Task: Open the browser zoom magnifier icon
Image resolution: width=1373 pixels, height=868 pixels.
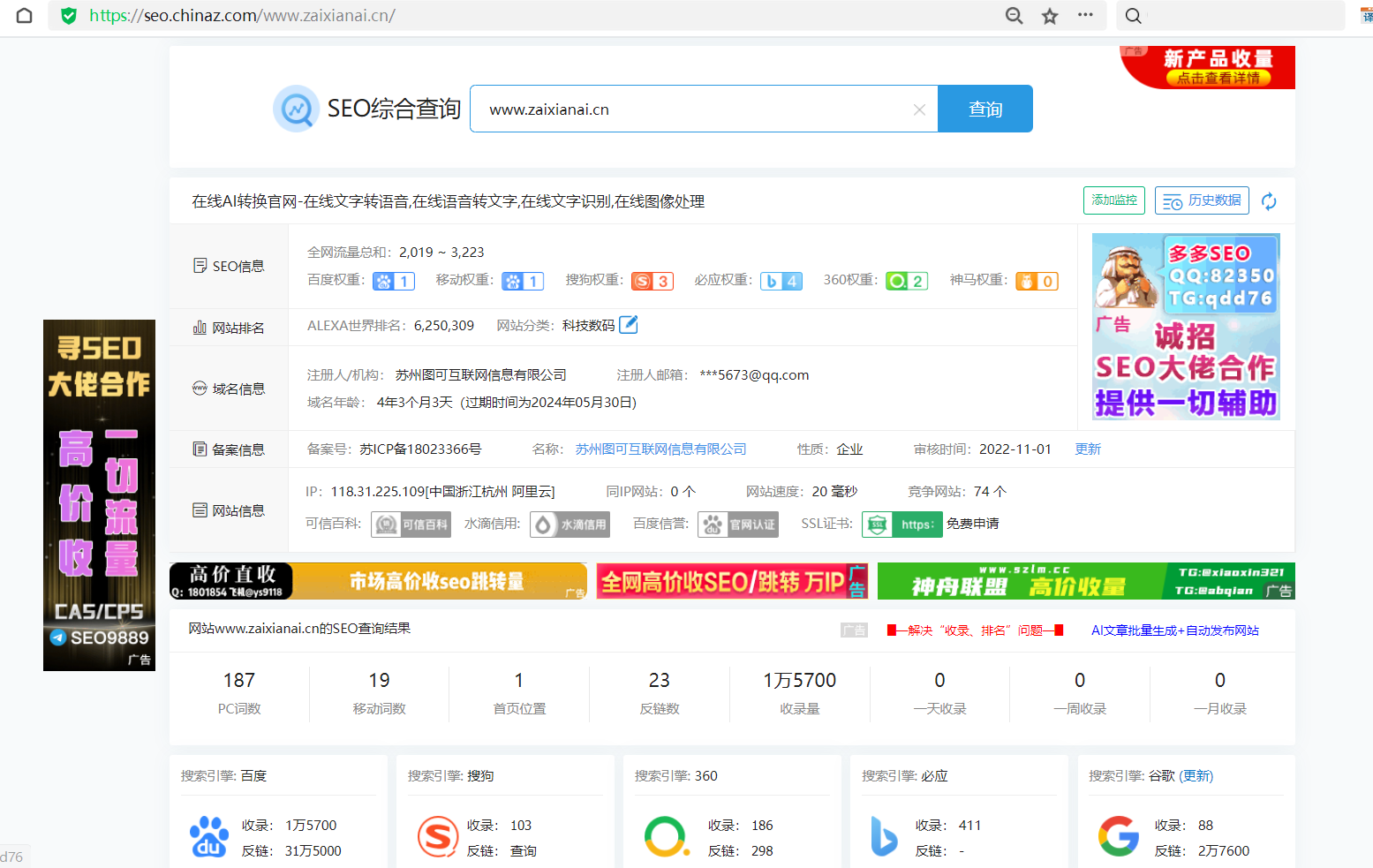Action: [x=1015, y=16]
